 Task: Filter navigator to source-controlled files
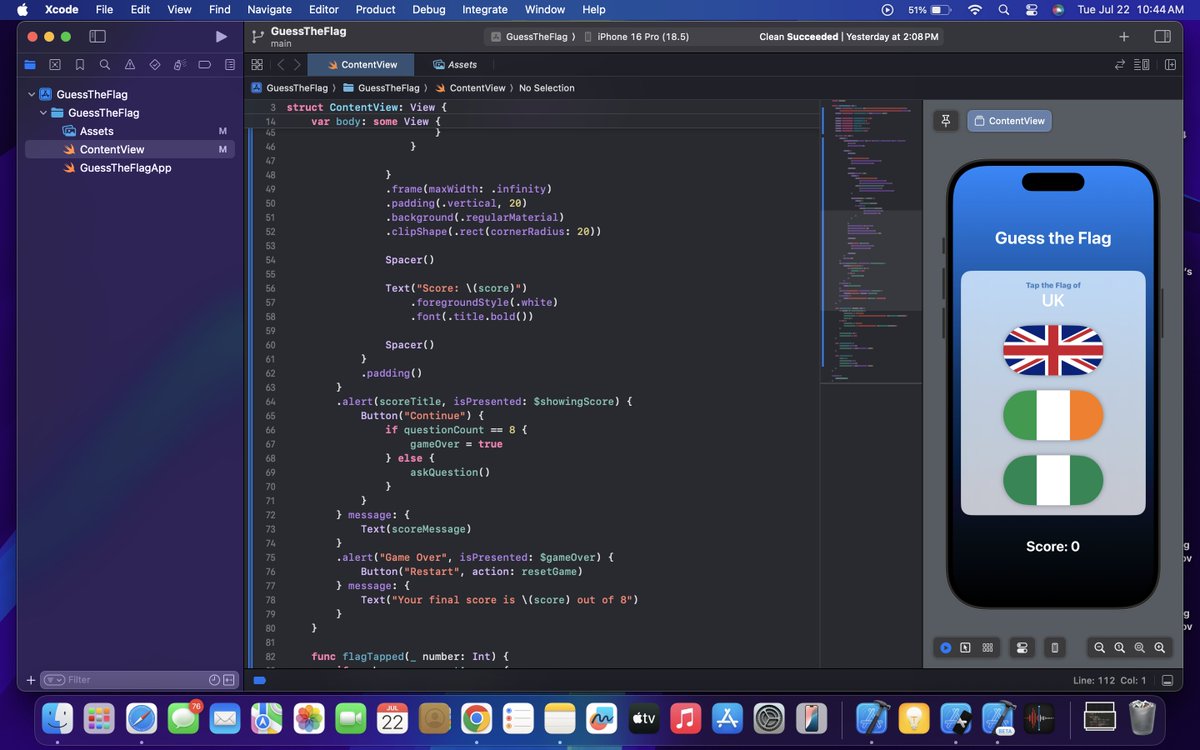(x=229, y=680)
